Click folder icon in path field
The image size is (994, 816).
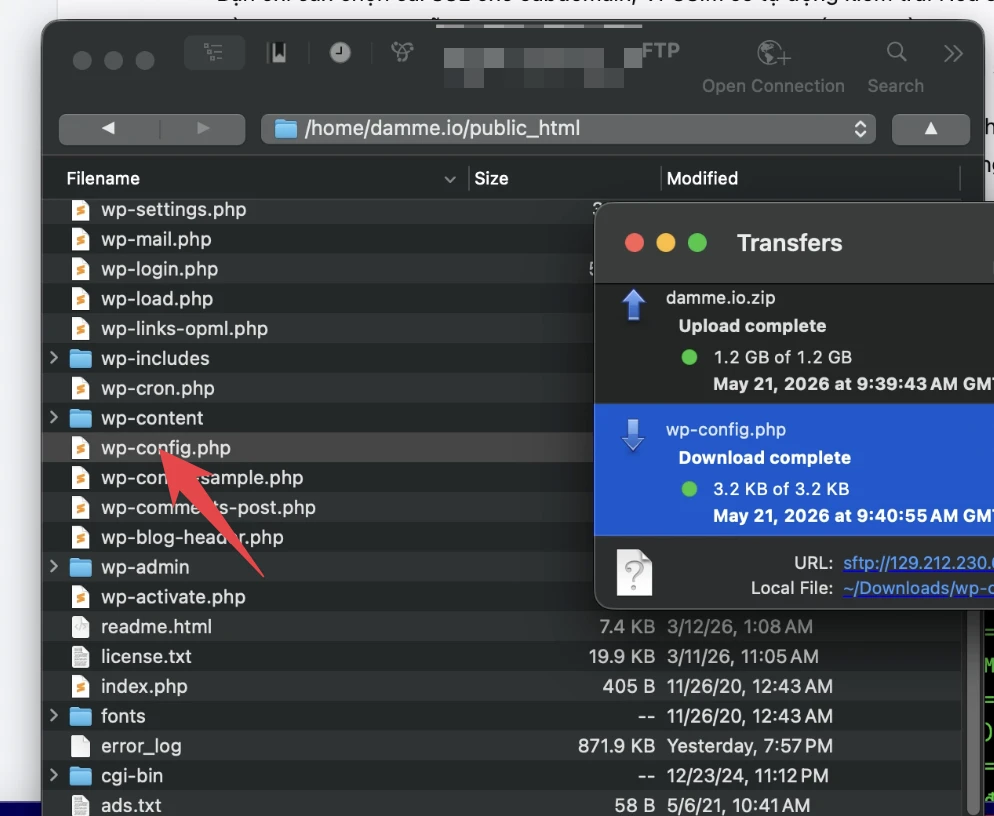click(286, 129)
